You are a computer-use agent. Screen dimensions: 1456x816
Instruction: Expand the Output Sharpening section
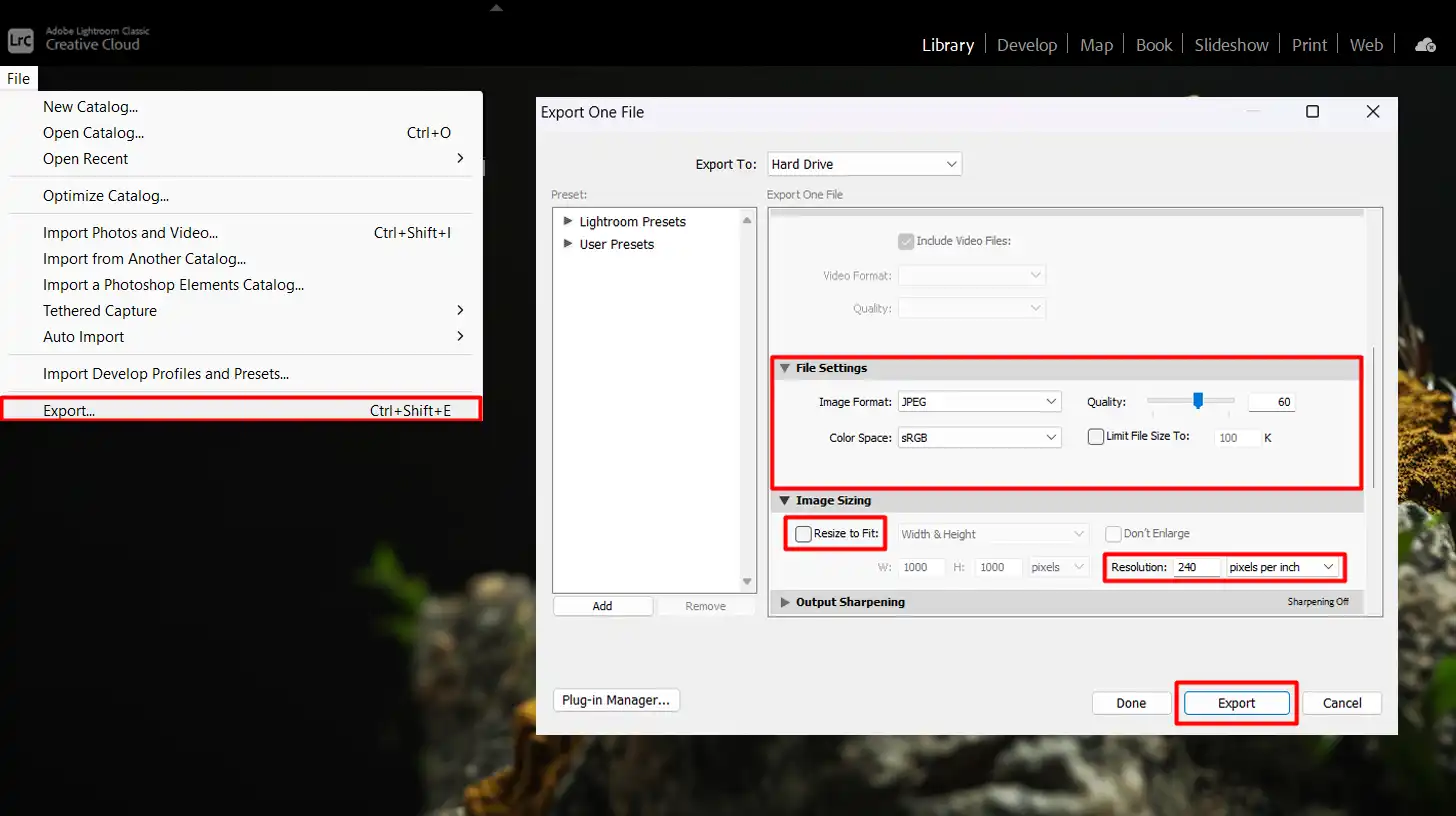tap(785, 602)
